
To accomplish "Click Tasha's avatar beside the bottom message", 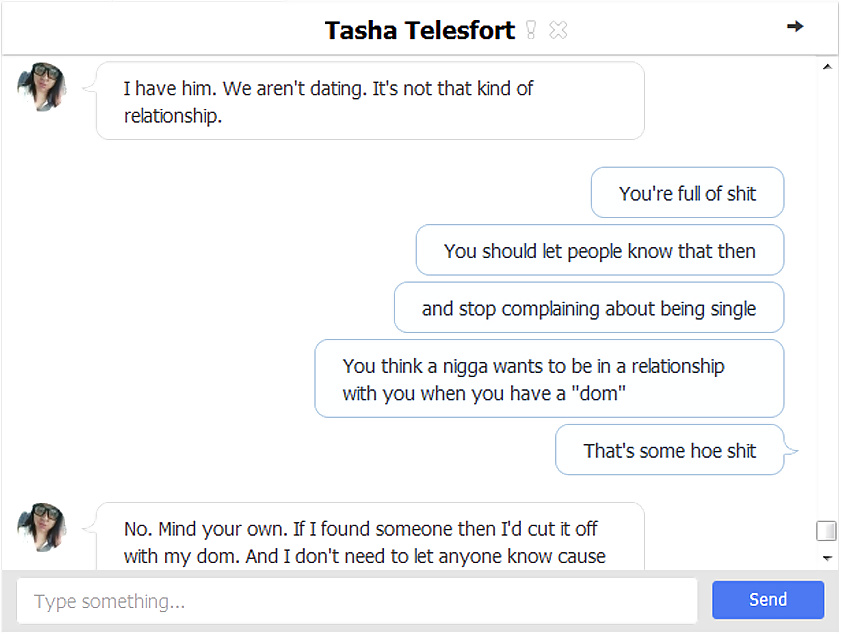I will [40, 527].
